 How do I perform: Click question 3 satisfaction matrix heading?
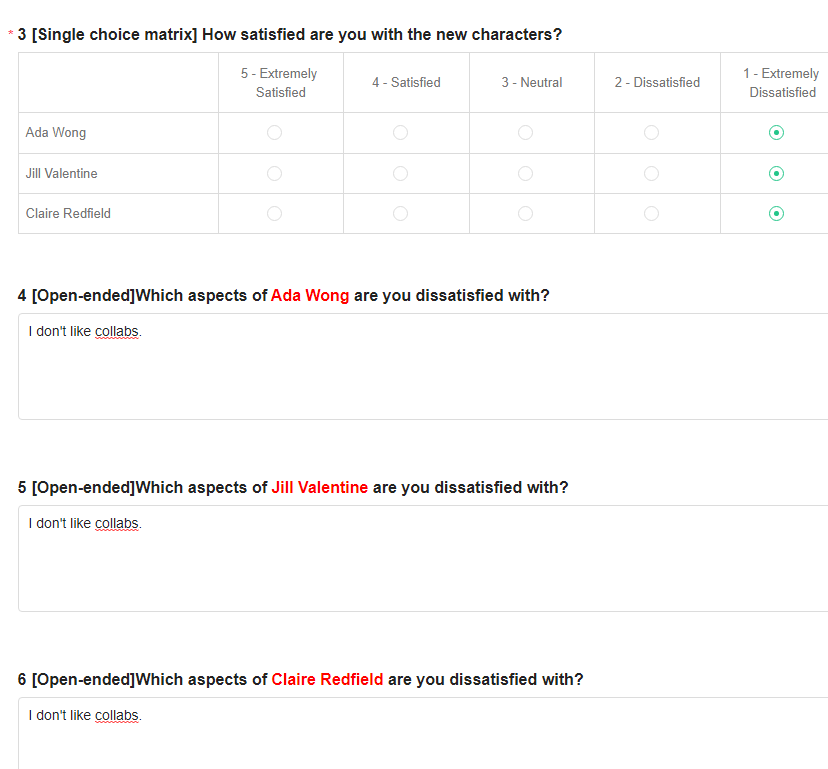coord(290,34)
